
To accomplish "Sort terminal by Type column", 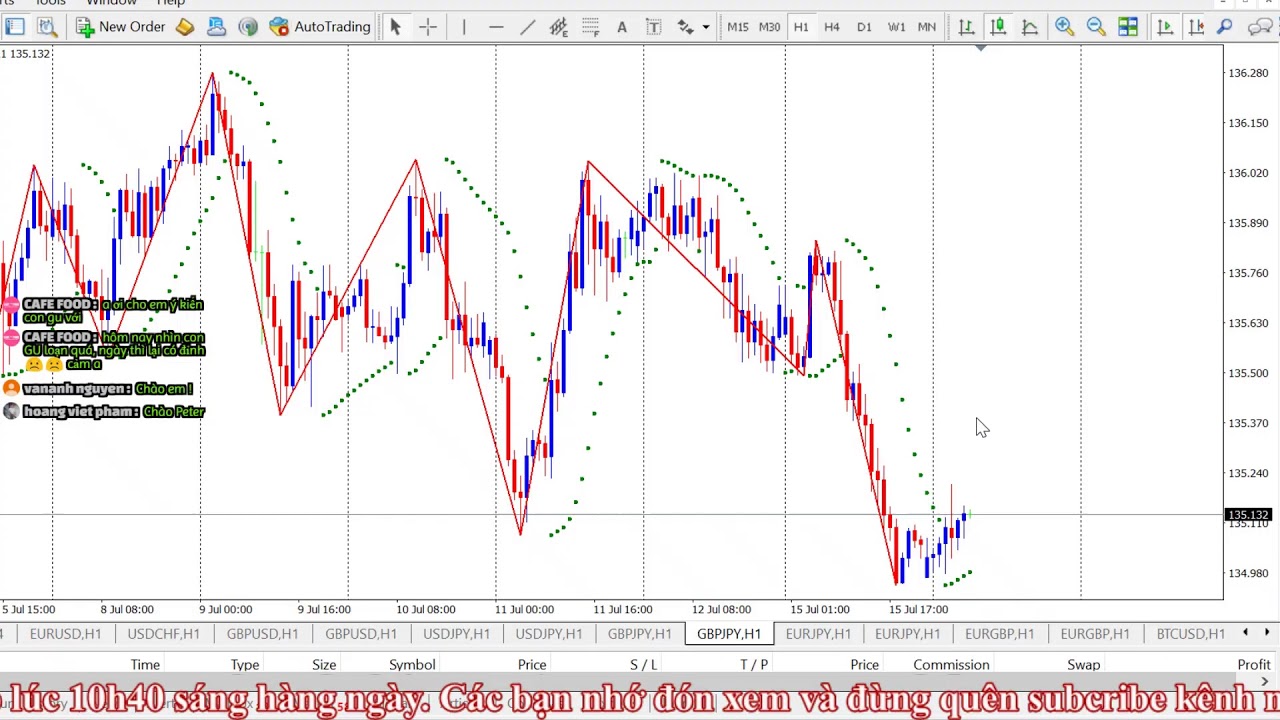I will tap(245, 664).
